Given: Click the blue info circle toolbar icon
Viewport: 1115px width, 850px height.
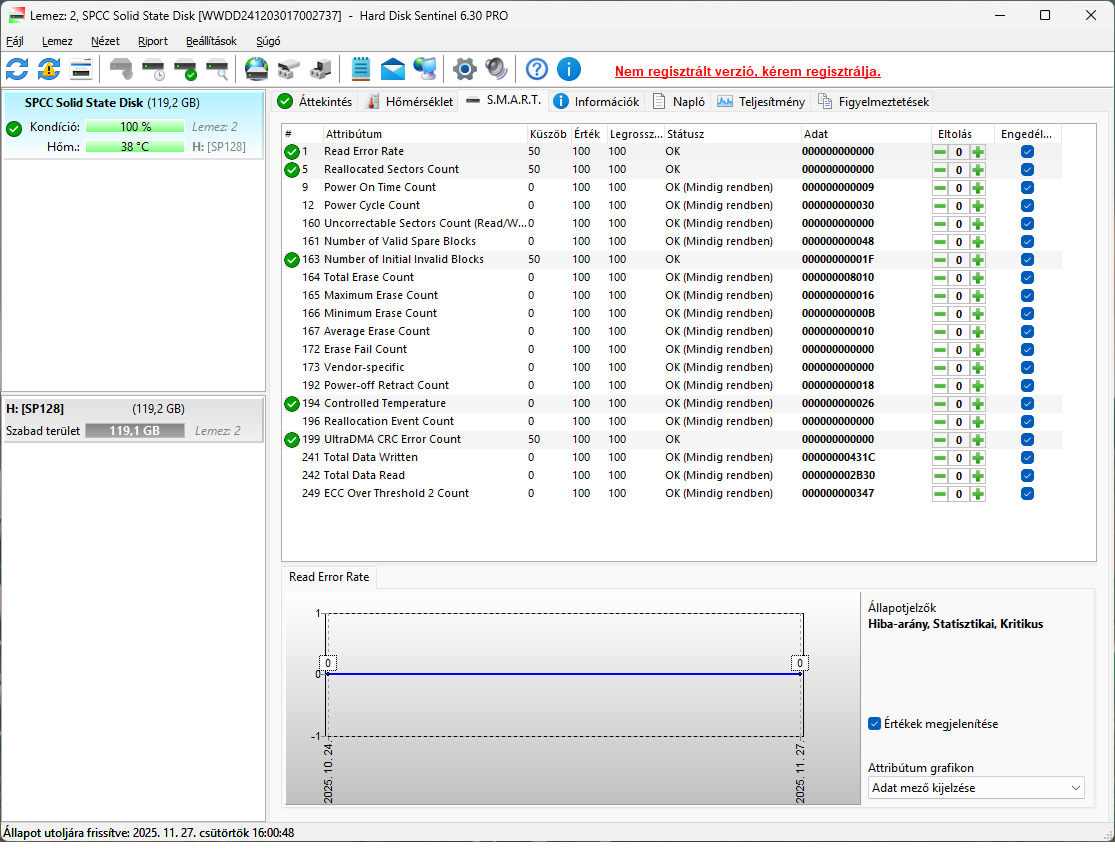Looking at the screenshot, I should pos(569,69).
